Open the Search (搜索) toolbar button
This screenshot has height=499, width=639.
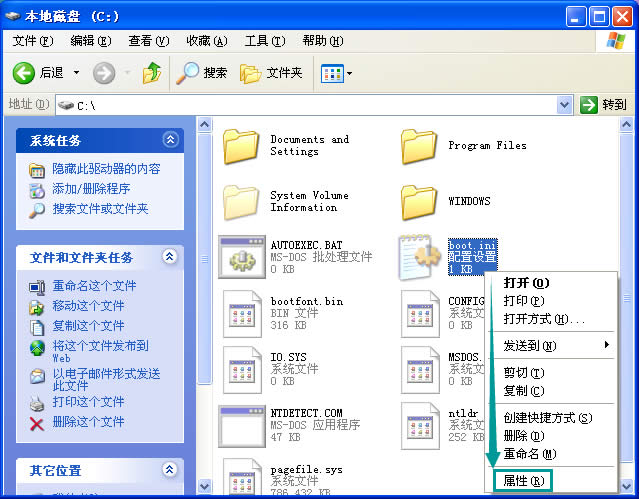pos(202,73)
